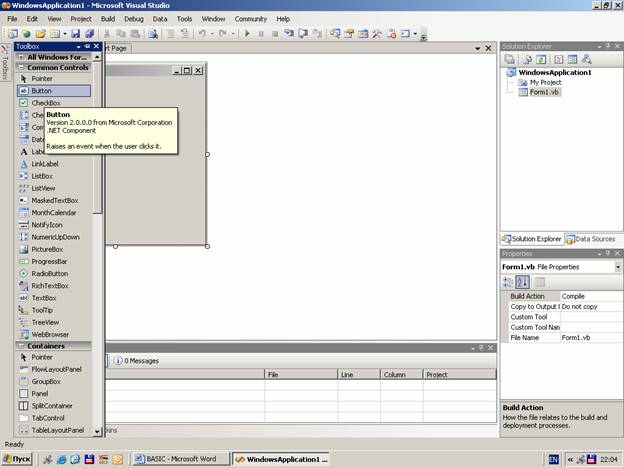Click Refresh icon in Solution Explorer toolbar
Image resolution: width=624 pixels, height=468 pixels.
pyautogui.click(x=541, y=59)
